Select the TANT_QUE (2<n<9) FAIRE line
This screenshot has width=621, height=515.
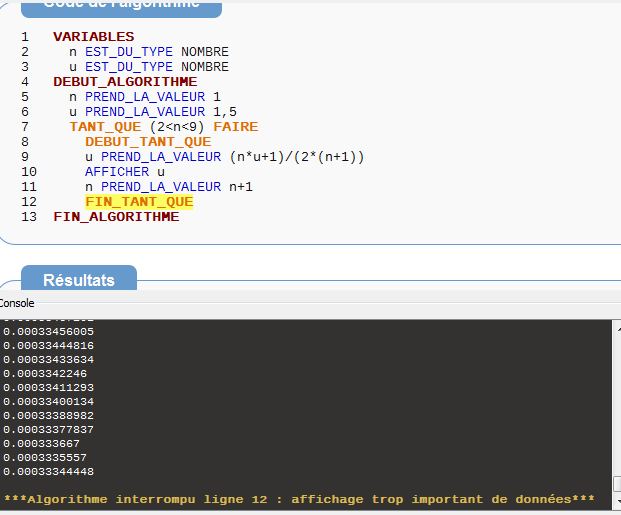pos(163,127)
